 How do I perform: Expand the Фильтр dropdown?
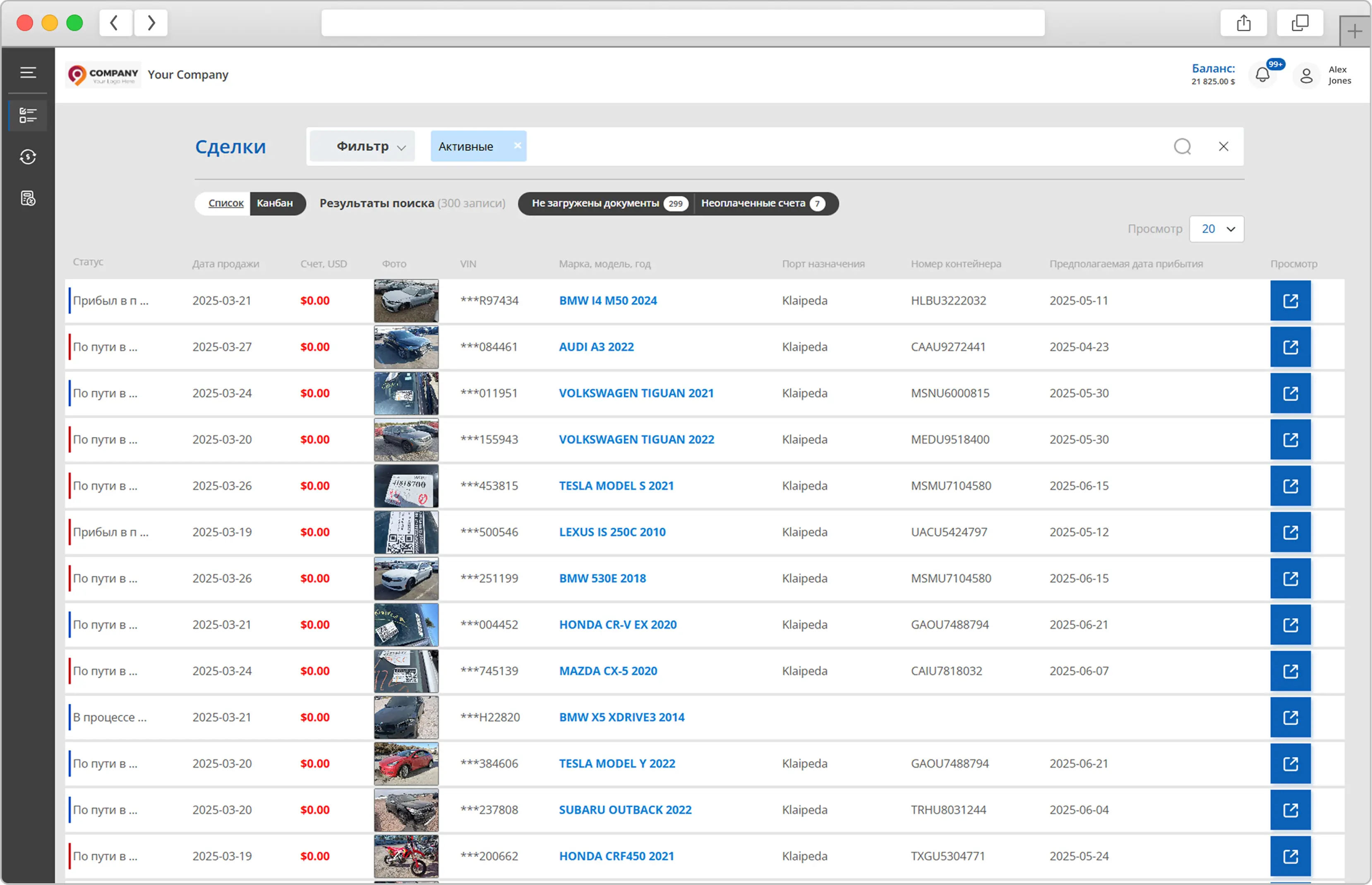pos(362,146)
